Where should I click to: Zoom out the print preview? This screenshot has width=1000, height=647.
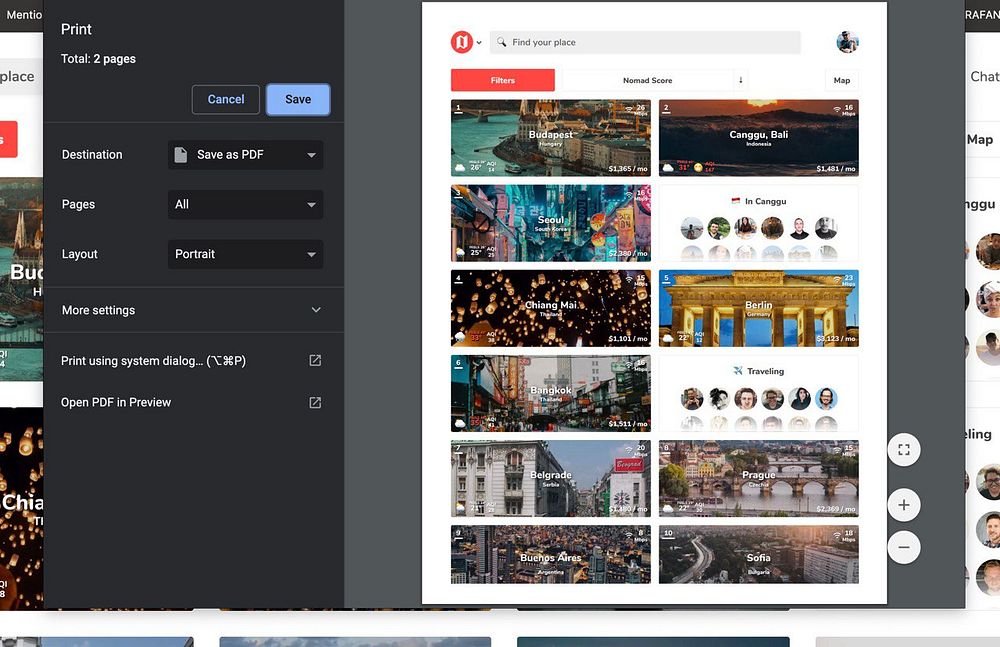[904, 547]
